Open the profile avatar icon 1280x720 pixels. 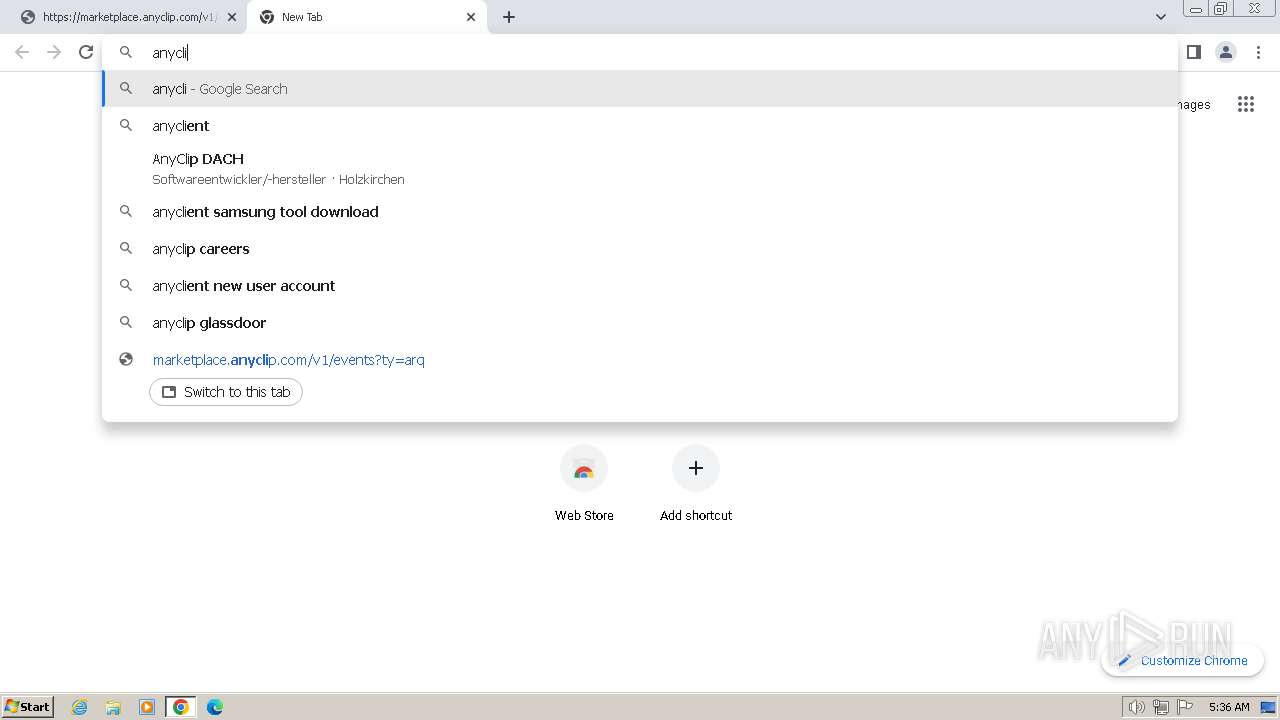(x=1226, y=52)
